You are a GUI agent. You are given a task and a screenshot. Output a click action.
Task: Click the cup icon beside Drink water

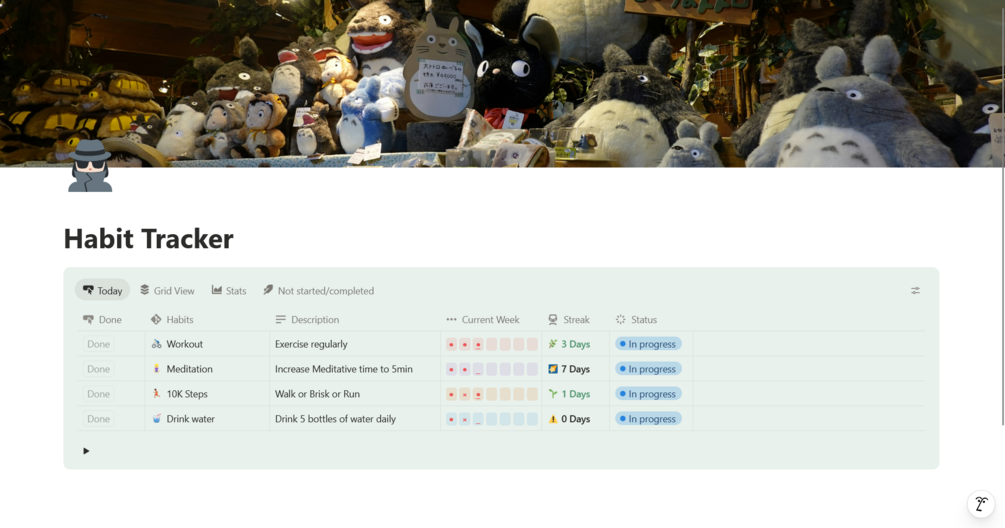(x=156, y=419)
